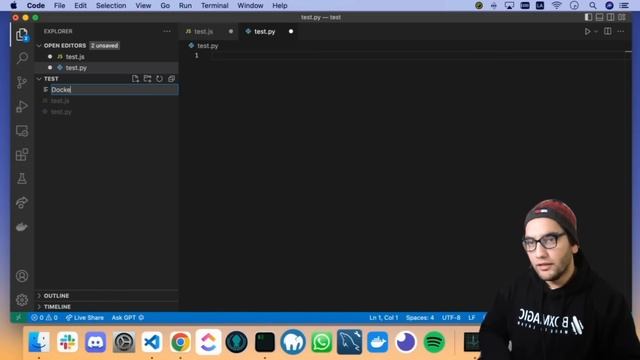640x360 pixels.
Task: Open Discord from the Dock
Action: tap(96, 342)
